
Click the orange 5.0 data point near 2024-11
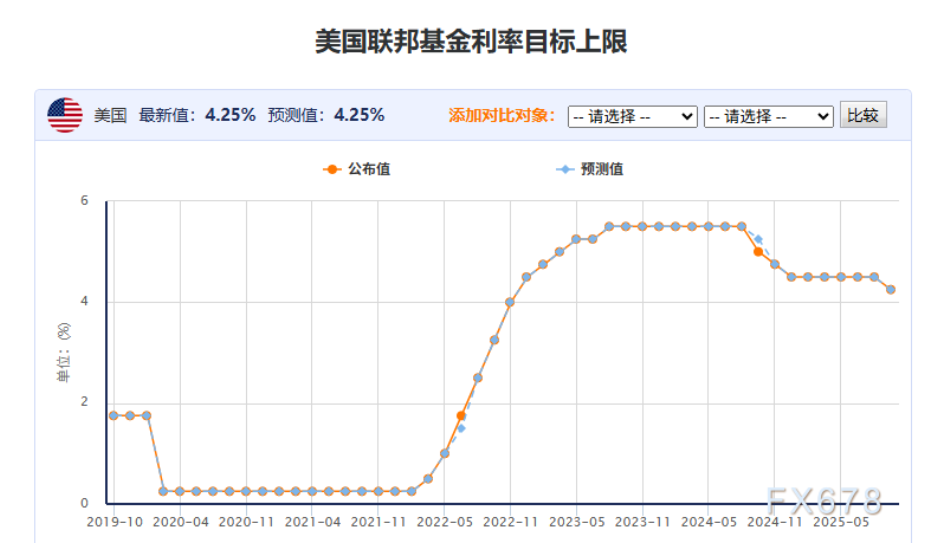pos(758,252)
